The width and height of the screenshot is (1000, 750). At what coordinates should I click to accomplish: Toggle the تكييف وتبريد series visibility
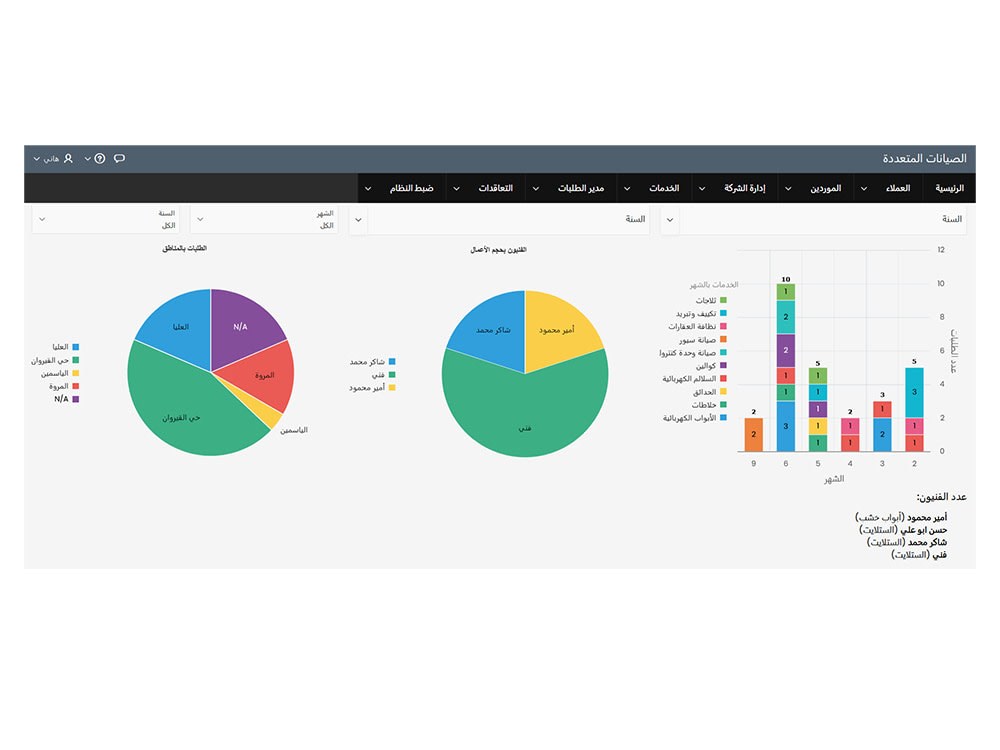pyautogui.click(x=723, y=313)
